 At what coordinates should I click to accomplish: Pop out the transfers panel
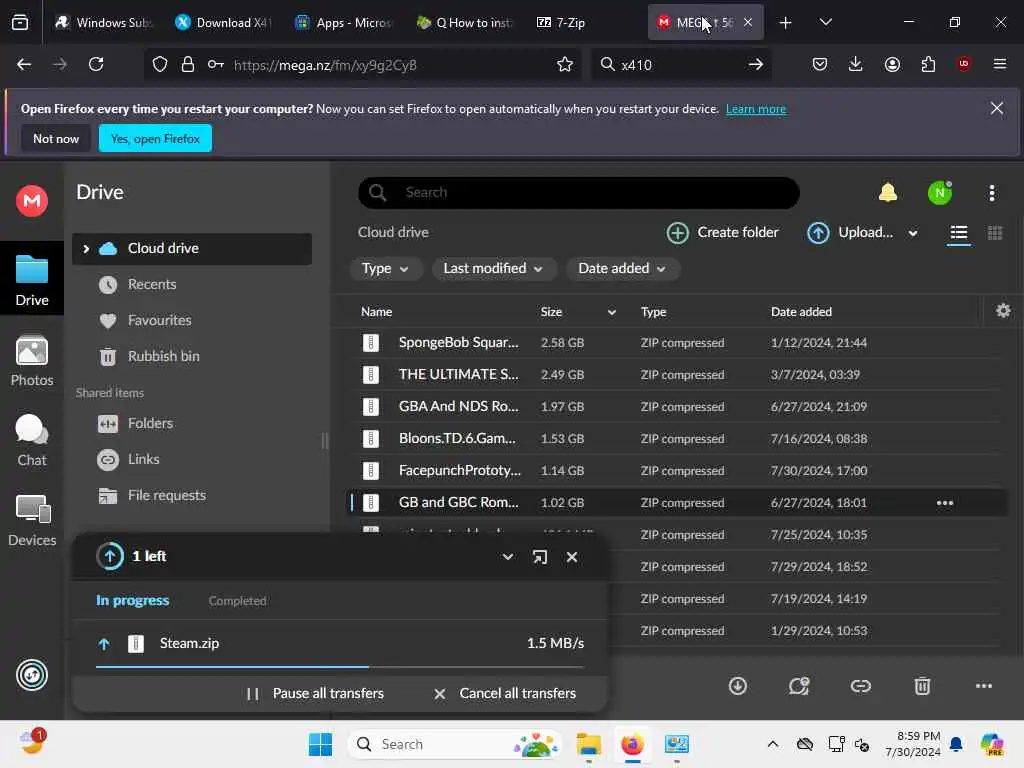pos(539,557)
